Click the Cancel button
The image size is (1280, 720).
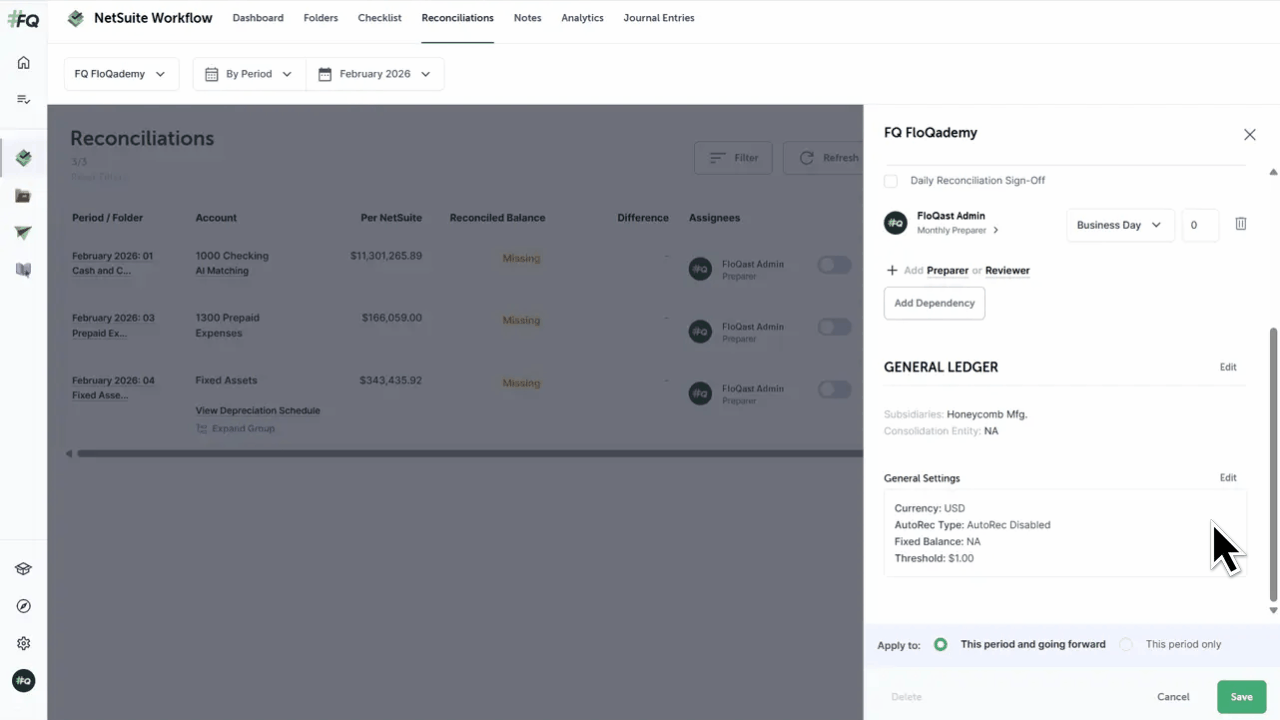coord(1173,697)
